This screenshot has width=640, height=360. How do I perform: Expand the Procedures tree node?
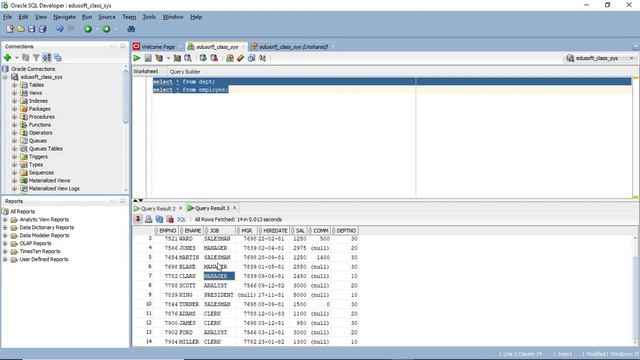(15, 117)
